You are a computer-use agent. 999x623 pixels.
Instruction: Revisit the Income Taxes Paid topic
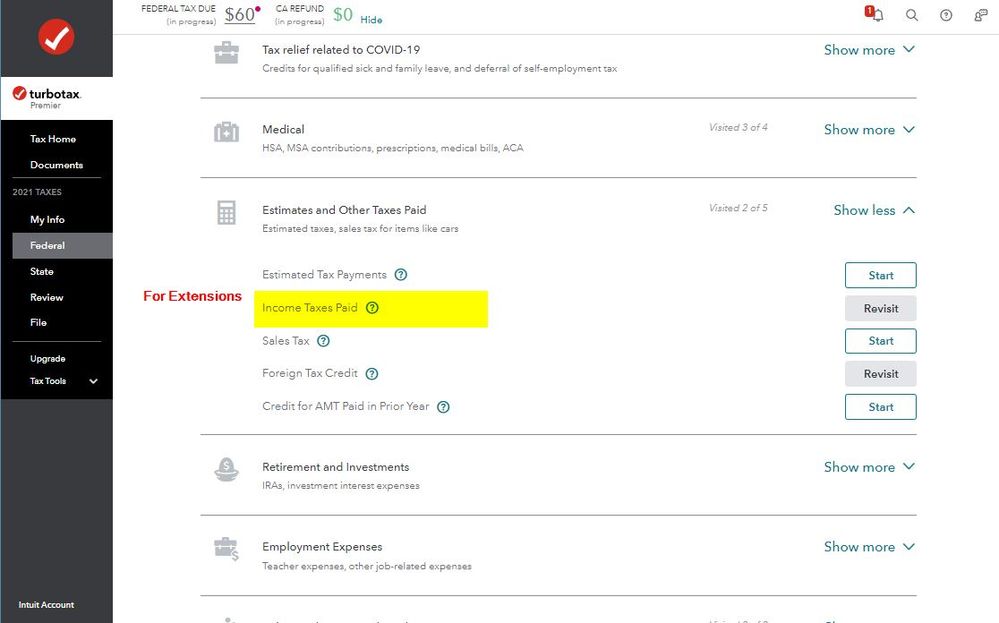pos(880,308)
